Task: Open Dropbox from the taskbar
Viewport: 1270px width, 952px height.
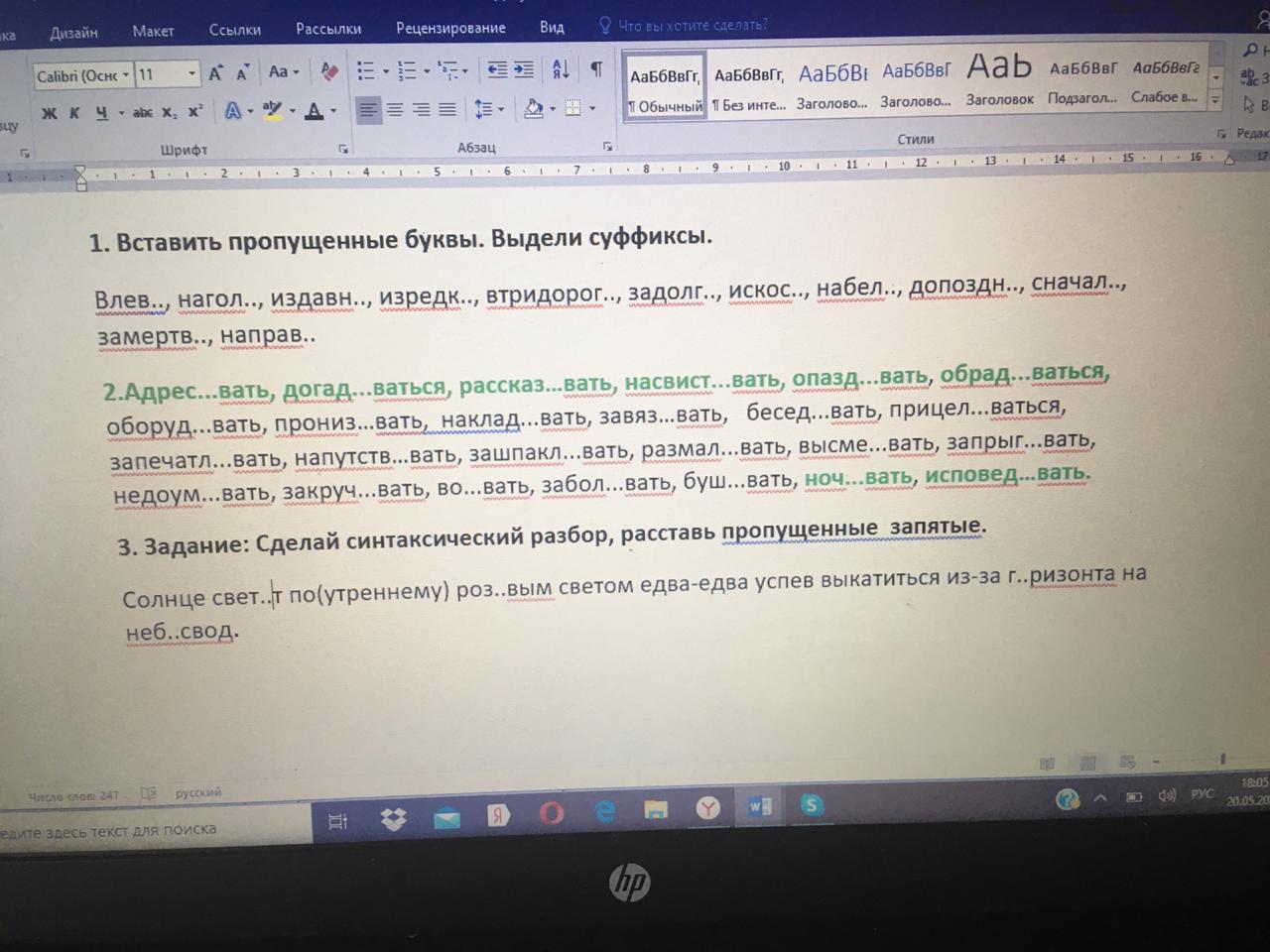Action: pos(394,818)
